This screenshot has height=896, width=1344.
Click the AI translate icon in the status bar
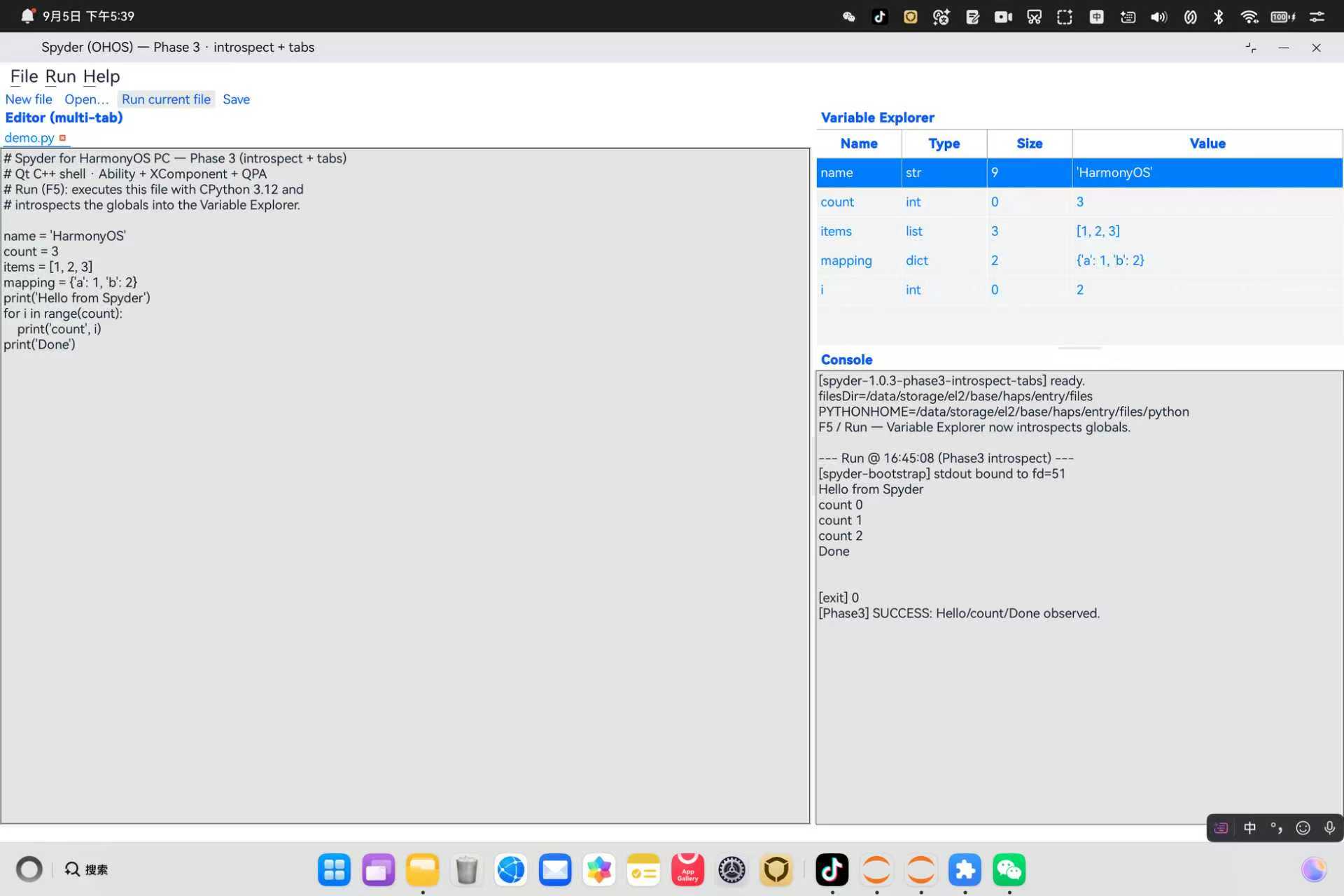941,17
